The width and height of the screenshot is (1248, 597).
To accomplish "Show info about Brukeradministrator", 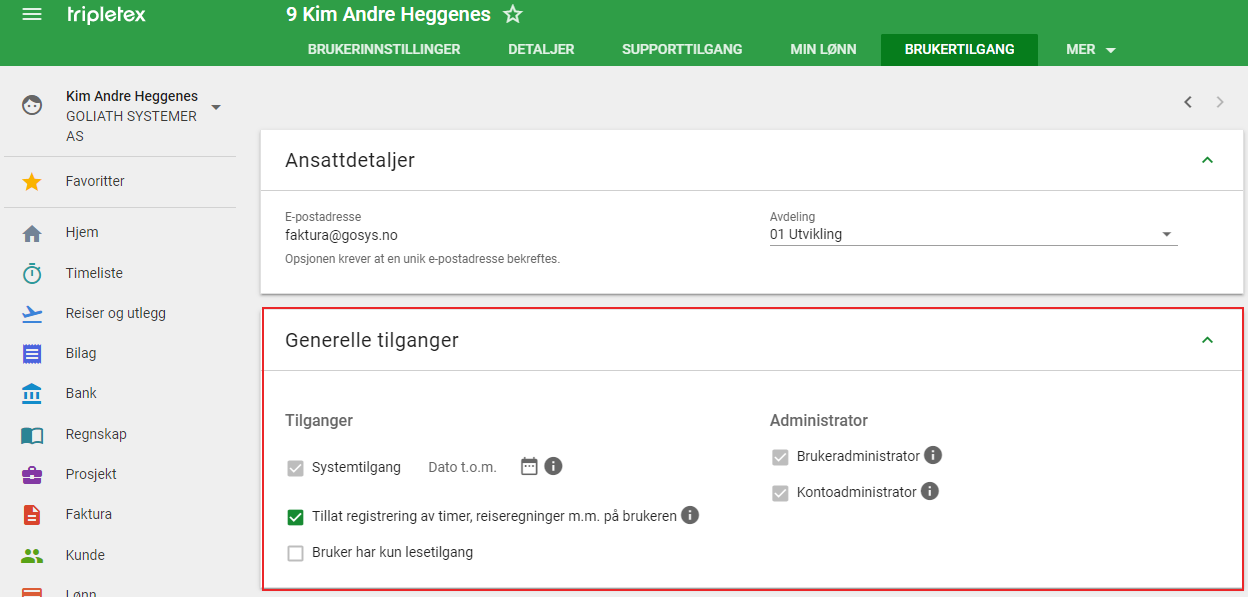I will pos(933,456).
